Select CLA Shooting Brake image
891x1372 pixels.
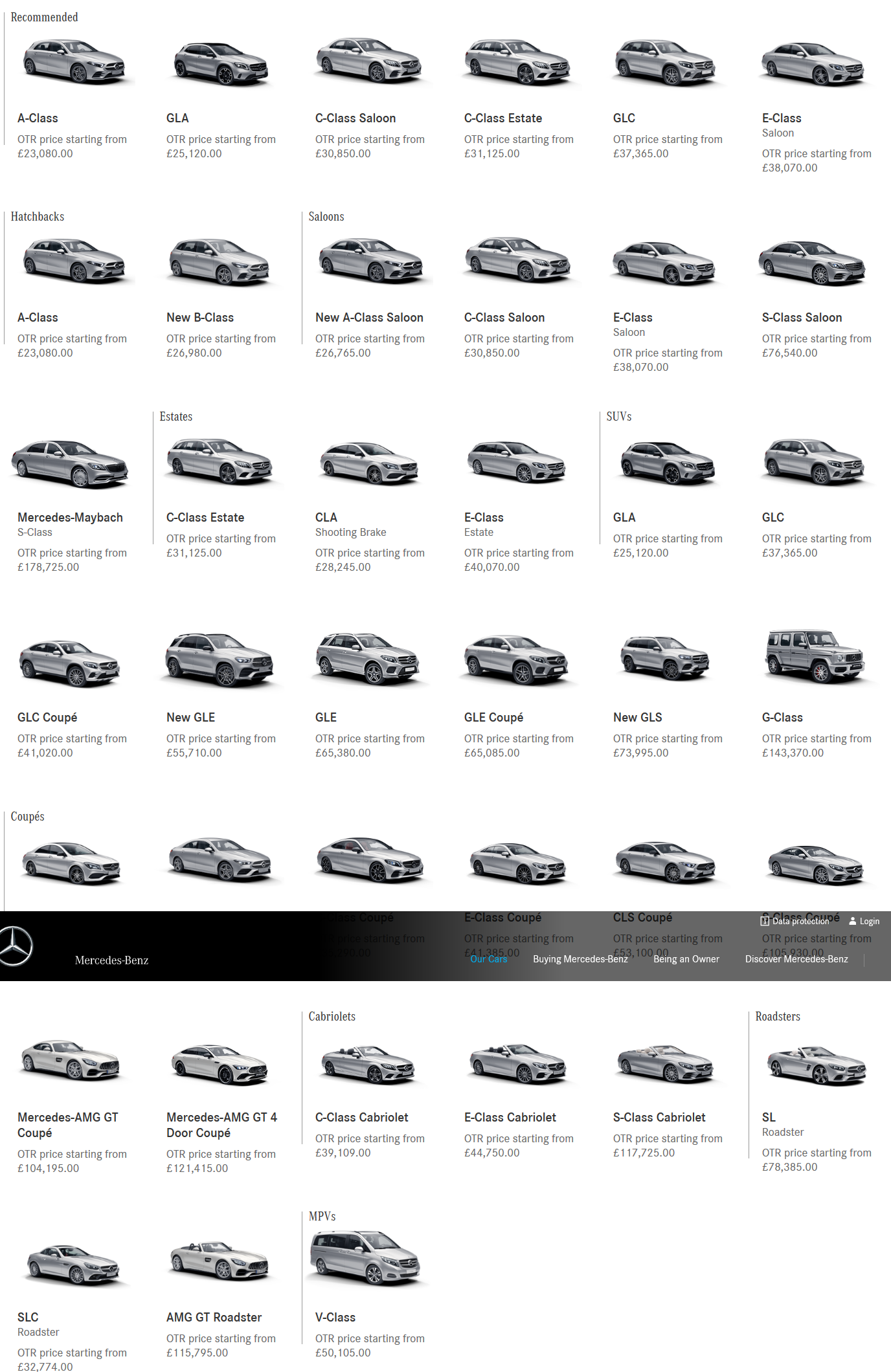[370, 463]
